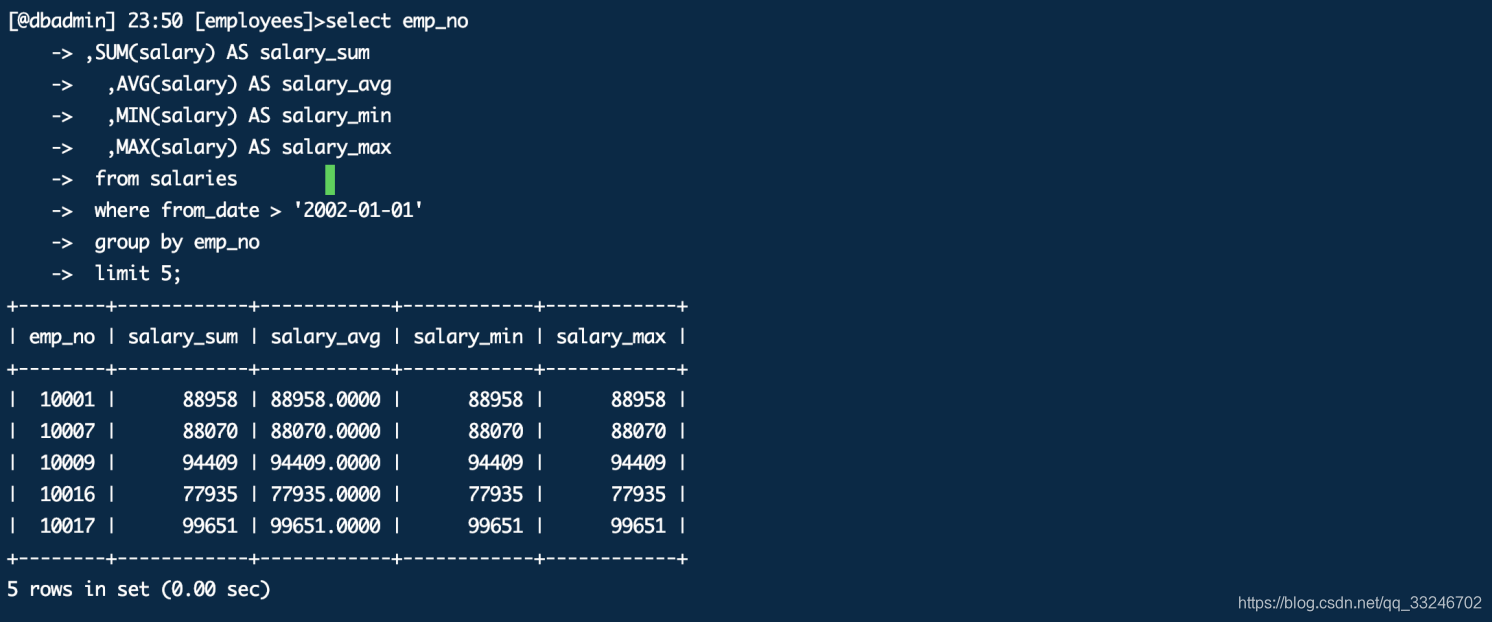Click emp_no cell '10016'
Screen dimensions: 1492x622
click(x=67, y=494)
